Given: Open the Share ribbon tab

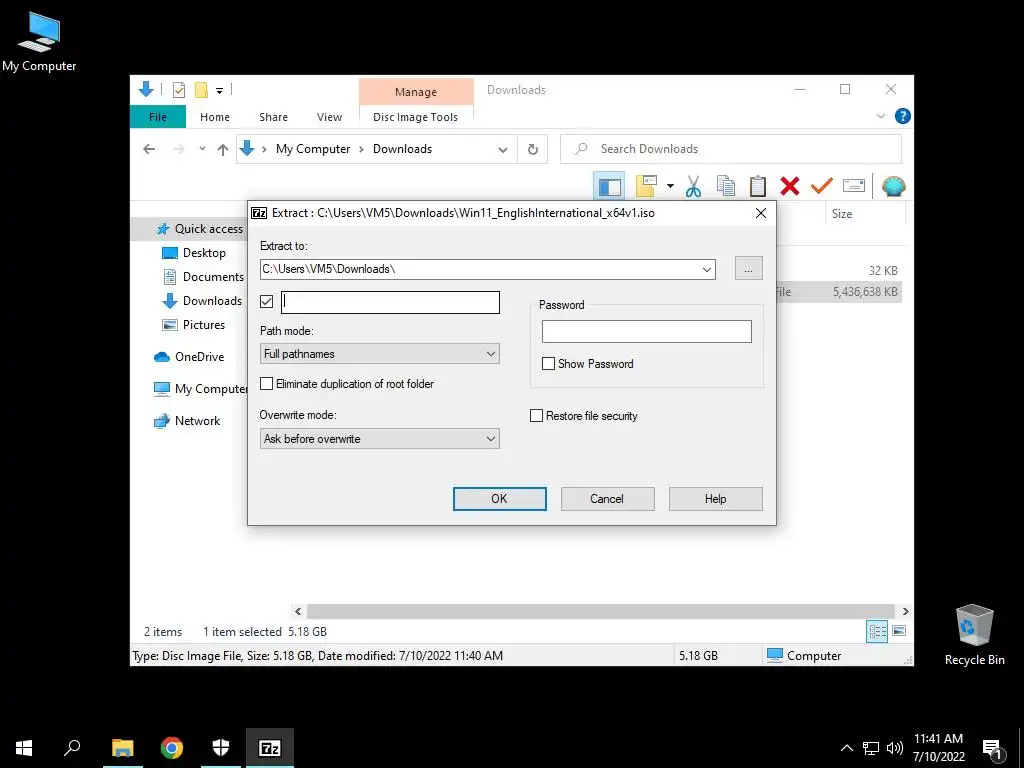Looking at the screenshot, I should 273,117.
